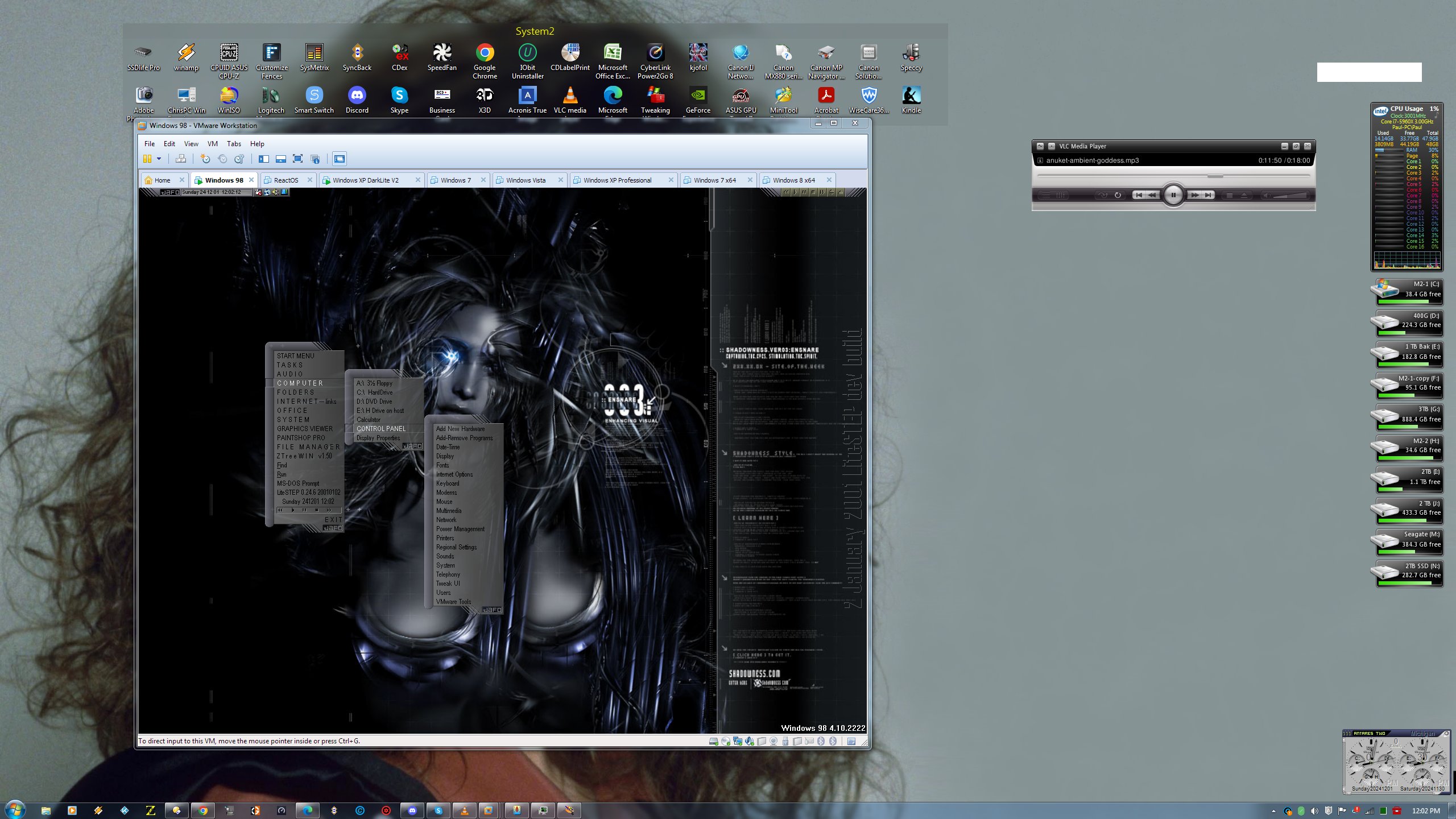
Task: Click the Unity mode icon in the toolbar
Action: click(x=315, y=159)
